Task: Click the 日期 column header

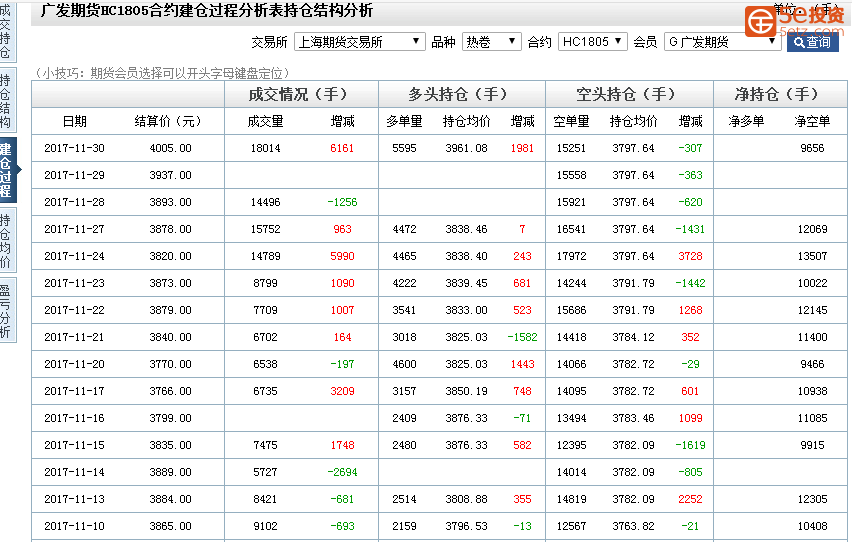Action: coord(74,121)
